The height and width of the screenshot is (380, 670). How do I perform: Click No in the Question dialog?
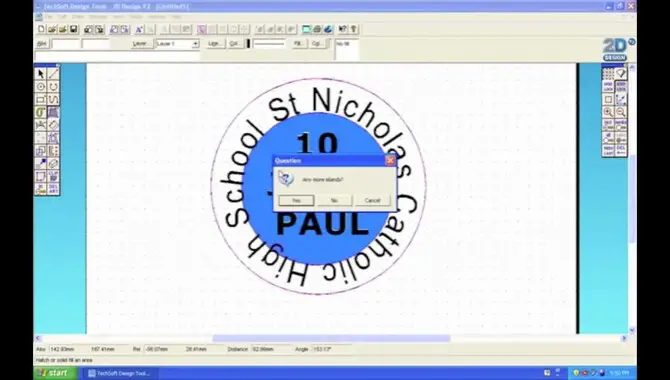[334, 200]
